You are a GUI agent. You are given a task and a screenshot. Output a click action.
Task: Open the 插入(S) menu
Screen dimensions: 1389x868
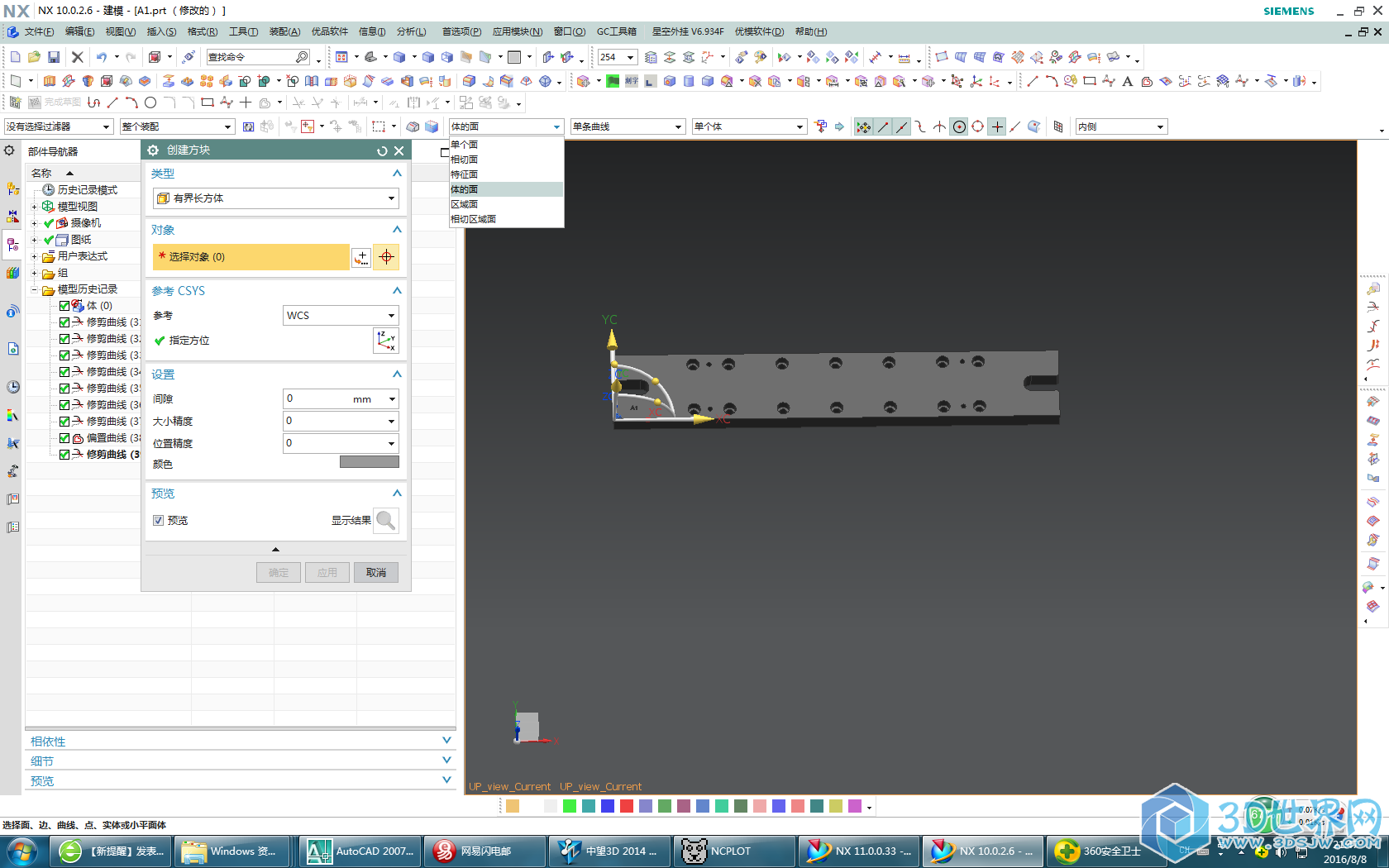coord(161,31)
